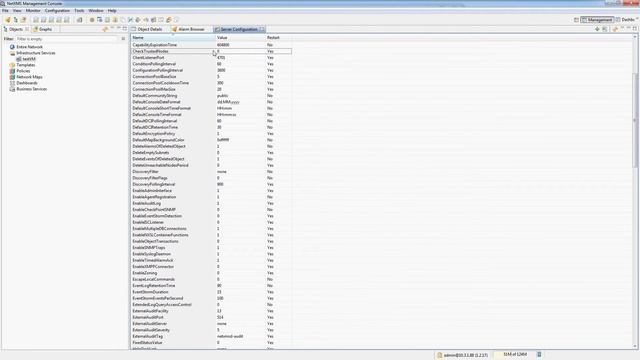Select Templates in the object tree
The image size is (640, 360).
(x=26, y=65)
